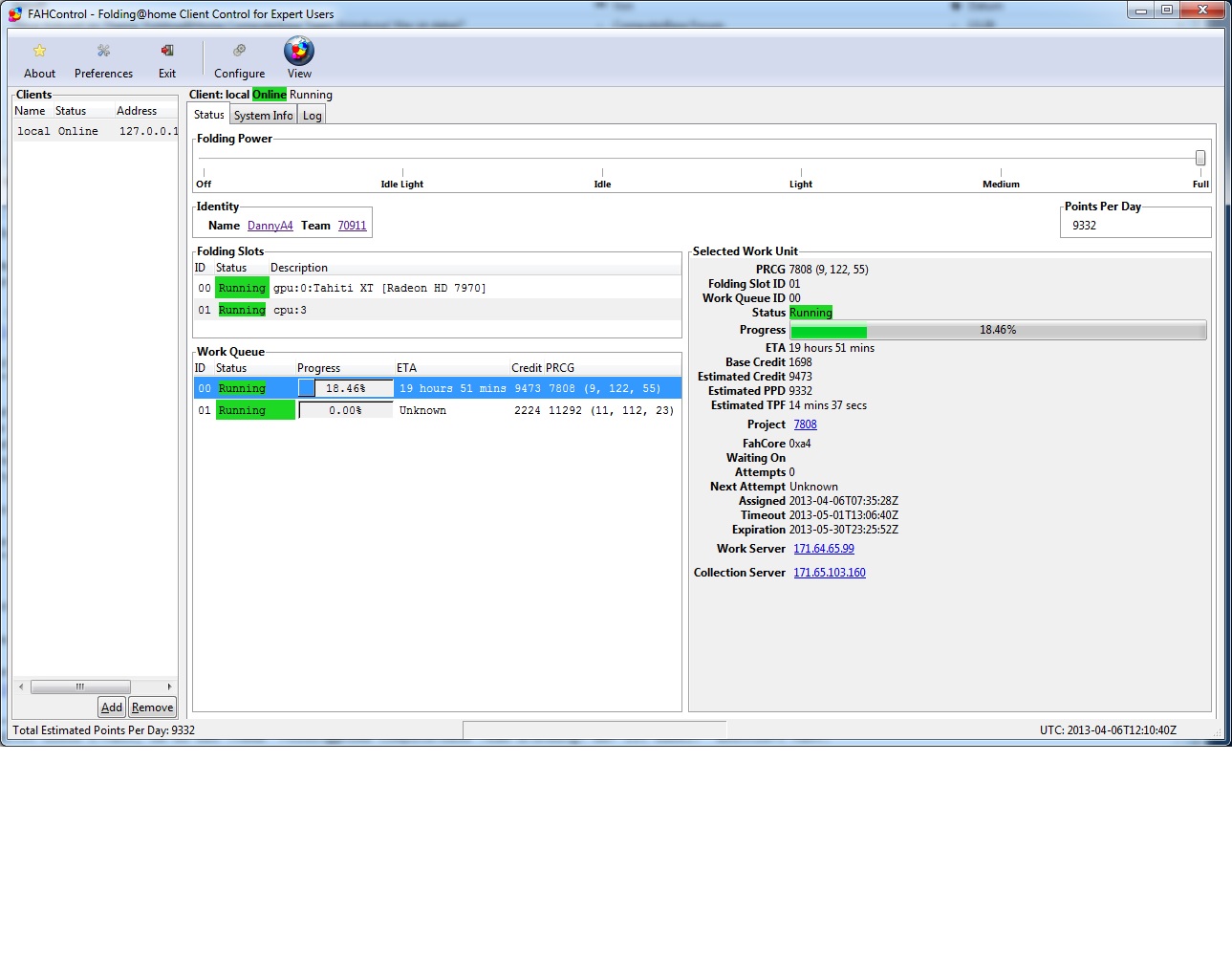Select work queue row with PRCG 11292
This screenshot has height=979, width=1232.
point(437,410)
